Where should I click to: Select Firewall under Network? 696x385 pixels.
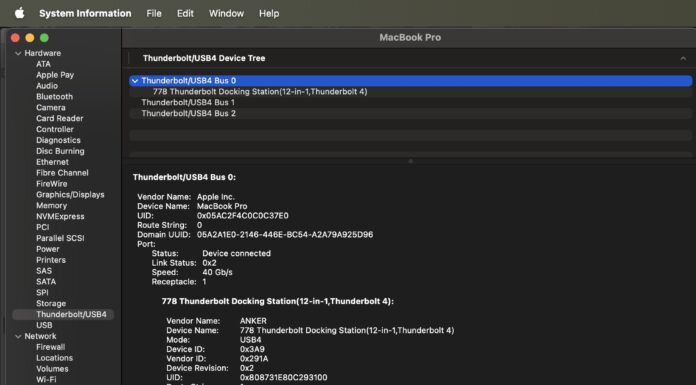click(x=50, y=347)
